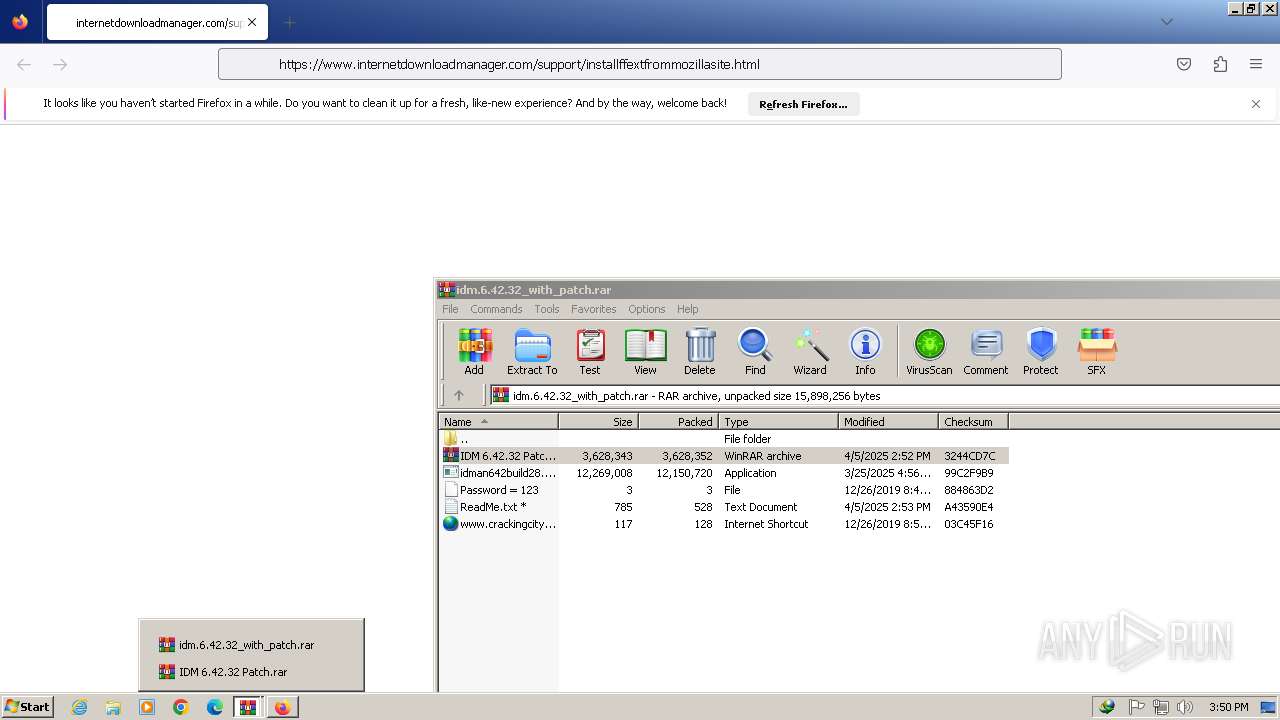
Task: Click the Firefox taskbar button
Action: 282,707
